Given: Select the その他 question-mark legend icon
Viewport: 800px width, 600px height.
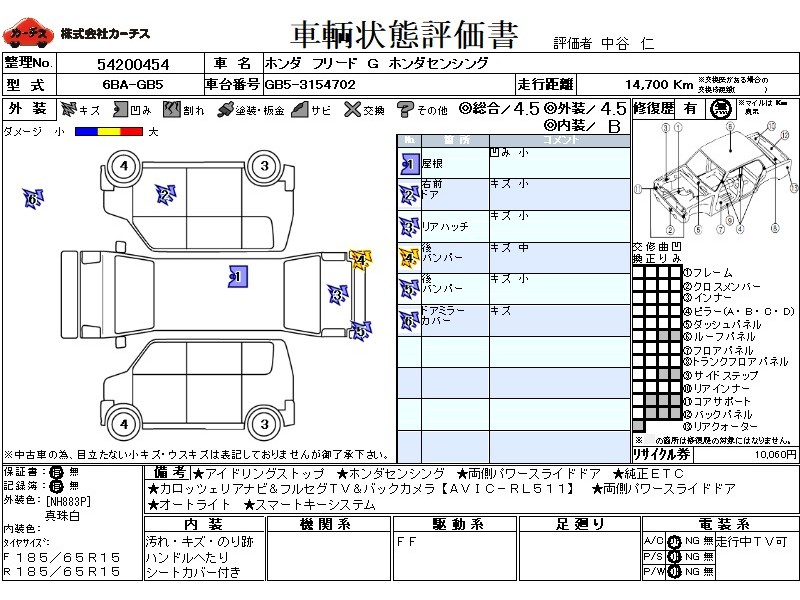Looking at the screenshot, I should pyautogui.click(x=405, y=109).
